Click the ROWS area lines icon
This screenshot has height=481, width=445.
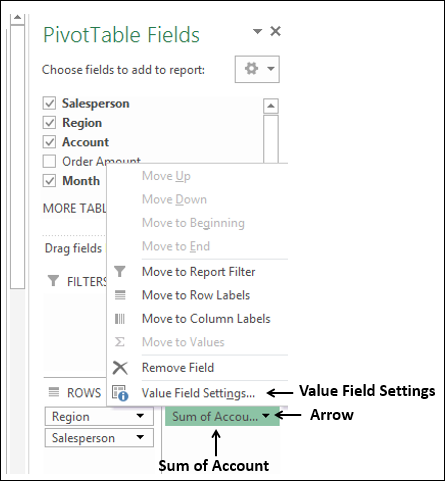tap(54, 392)
